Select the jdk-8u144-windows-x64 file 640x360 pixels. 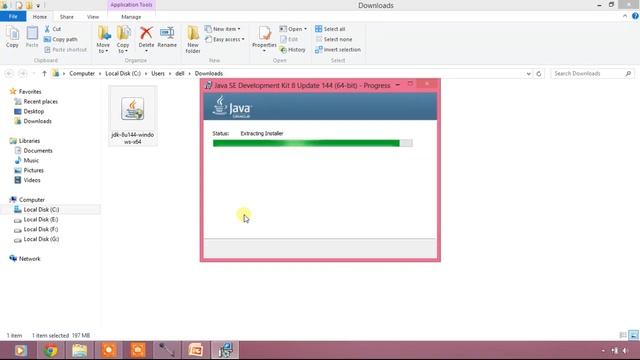pos(133,116)
